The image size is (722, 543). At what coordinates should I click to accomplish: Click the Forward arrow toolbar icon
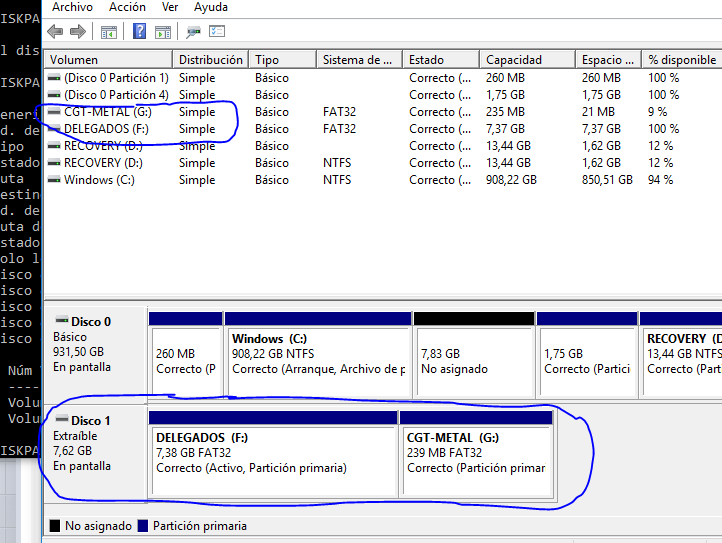pos(78,32)
